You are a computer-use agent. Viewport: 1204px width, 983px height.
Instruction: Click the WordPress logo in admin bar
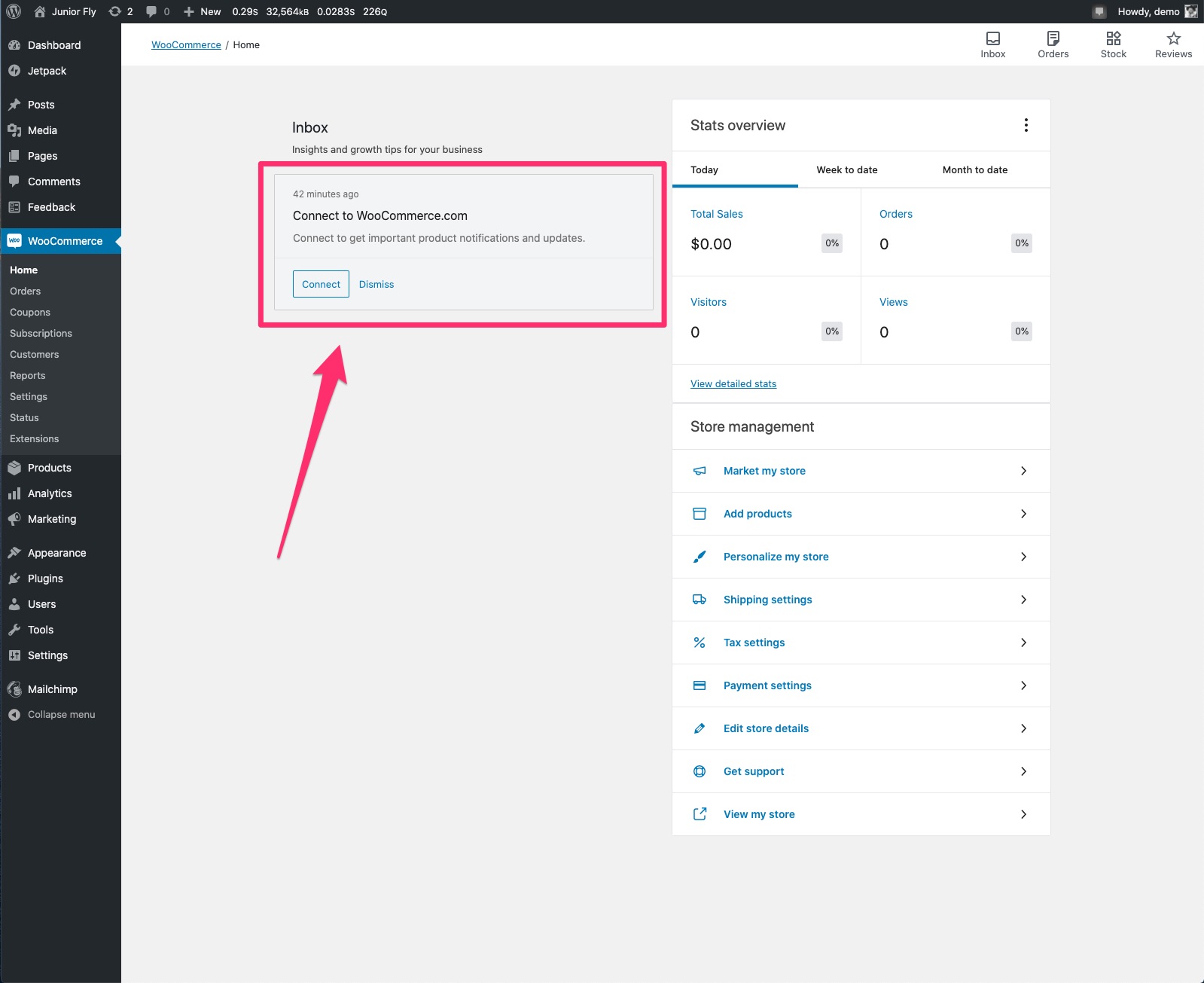pos(14,11)
